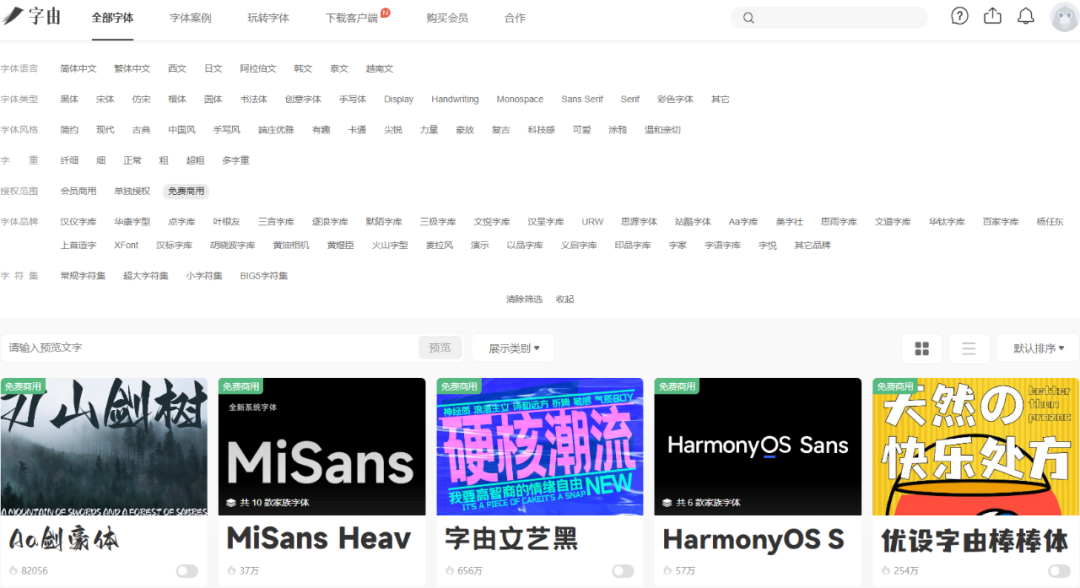Filter by Sans Serif font type
Viewport: 1080px width, 588px height.
click(581, 99)
